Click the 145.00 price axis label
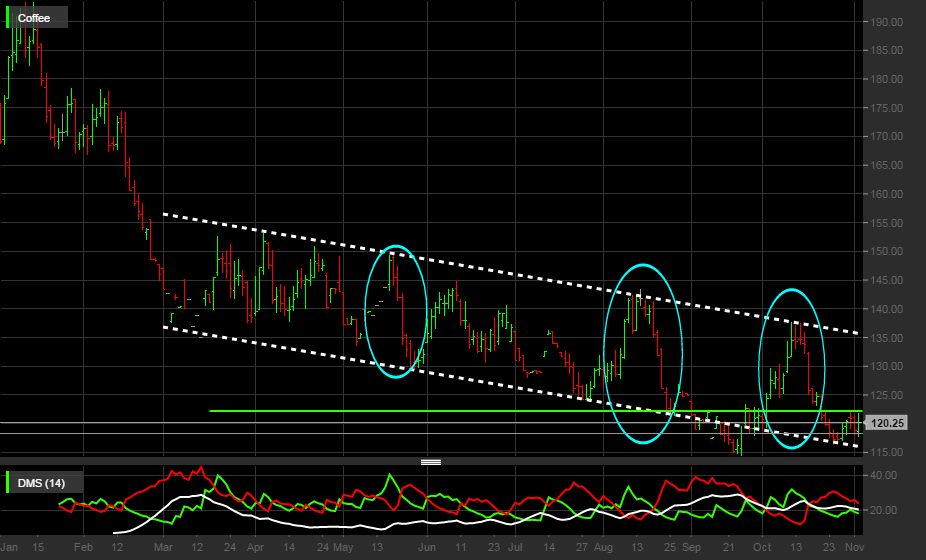Image resolution: width=926 pixels, height=560 pixels. pyautogui.click(x=886, y=280)
